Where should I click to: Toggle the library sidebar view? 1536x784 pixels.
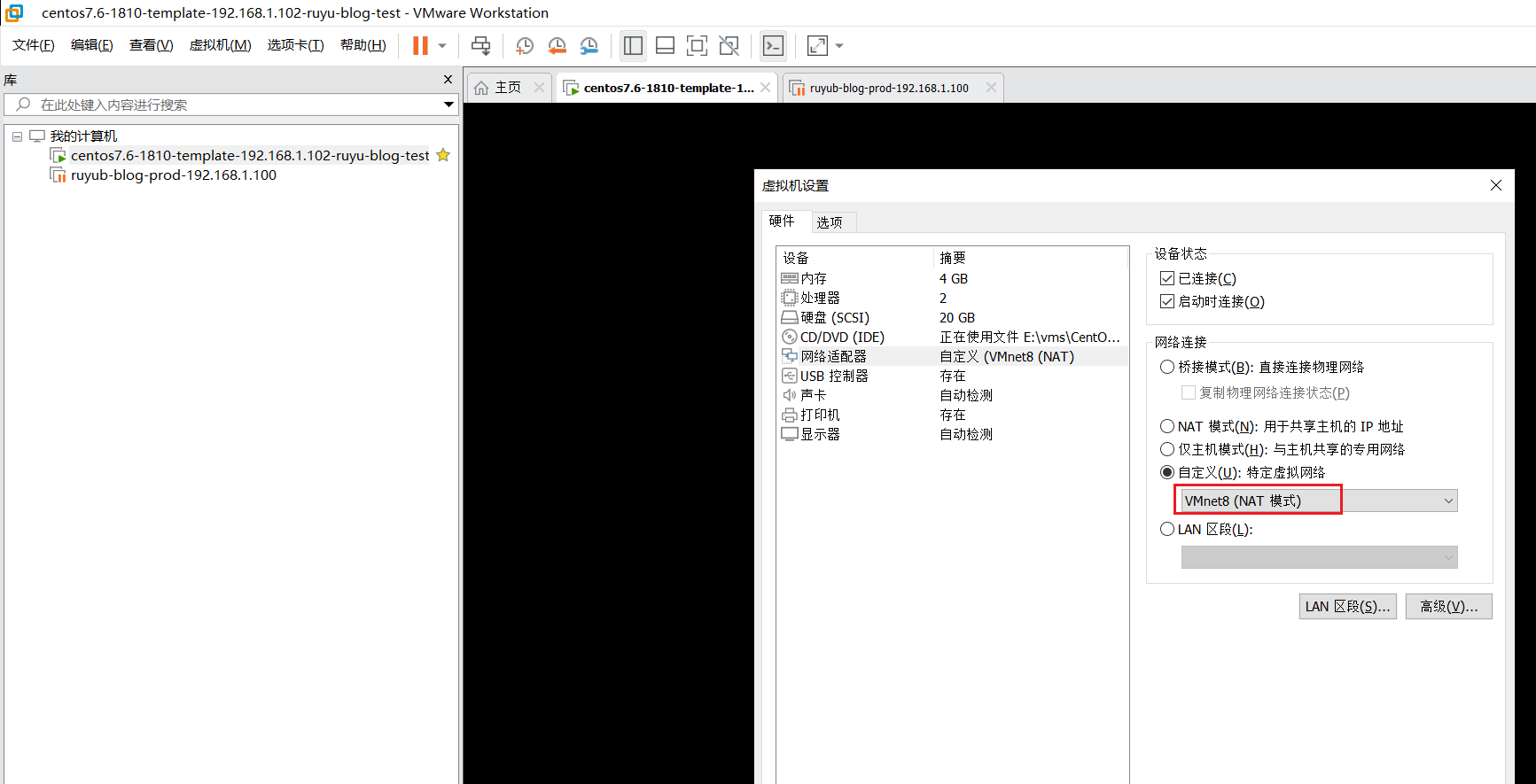pos(633,45)
